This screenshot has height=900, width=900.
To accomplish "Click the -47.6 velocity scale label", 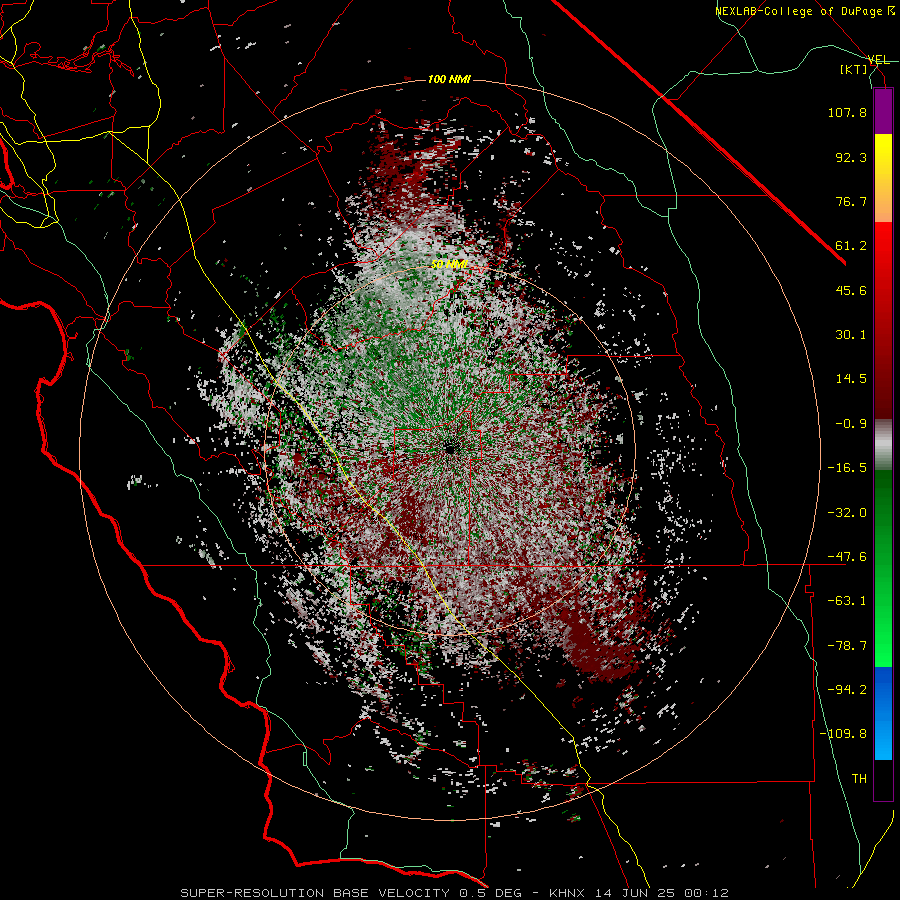I will [847, 557].
